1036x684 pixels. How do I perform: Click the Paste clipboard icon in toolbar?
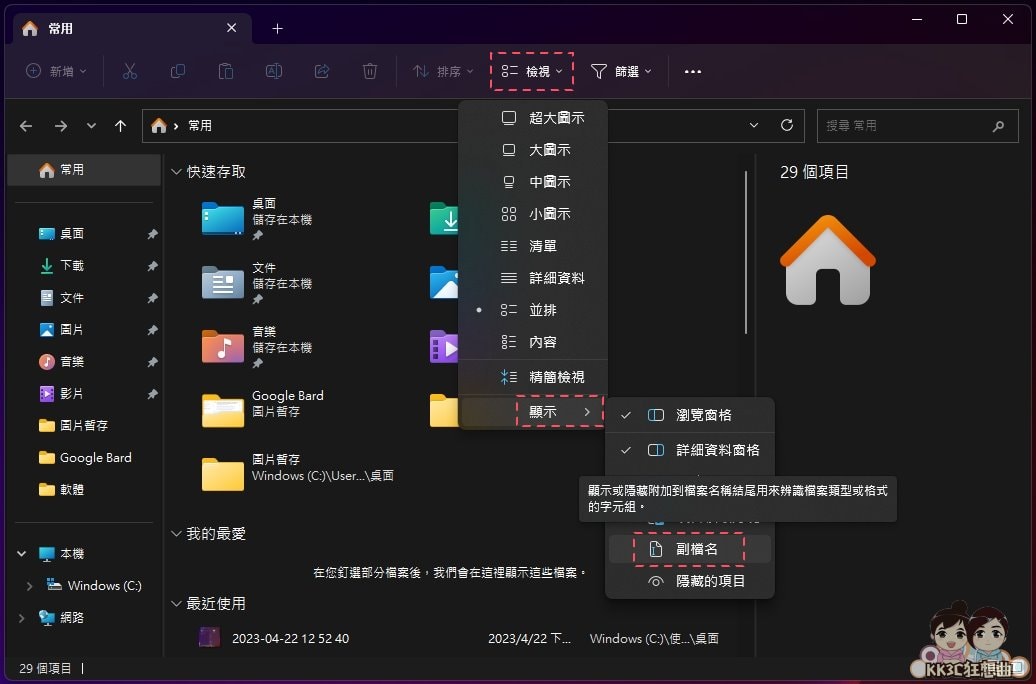[226, 71]
